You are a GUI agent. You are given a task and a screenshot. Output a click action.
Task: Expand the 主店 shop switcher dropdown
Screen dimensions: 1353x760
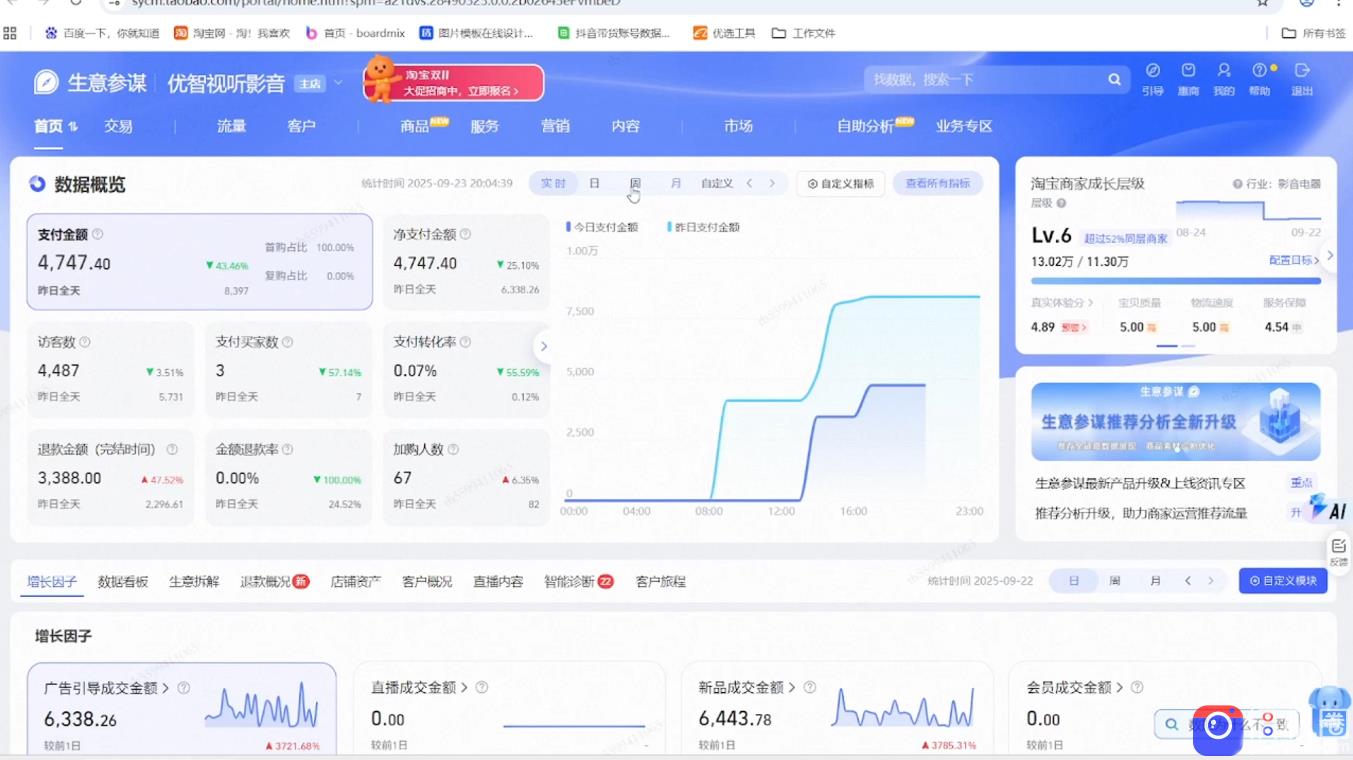[337, 83]
